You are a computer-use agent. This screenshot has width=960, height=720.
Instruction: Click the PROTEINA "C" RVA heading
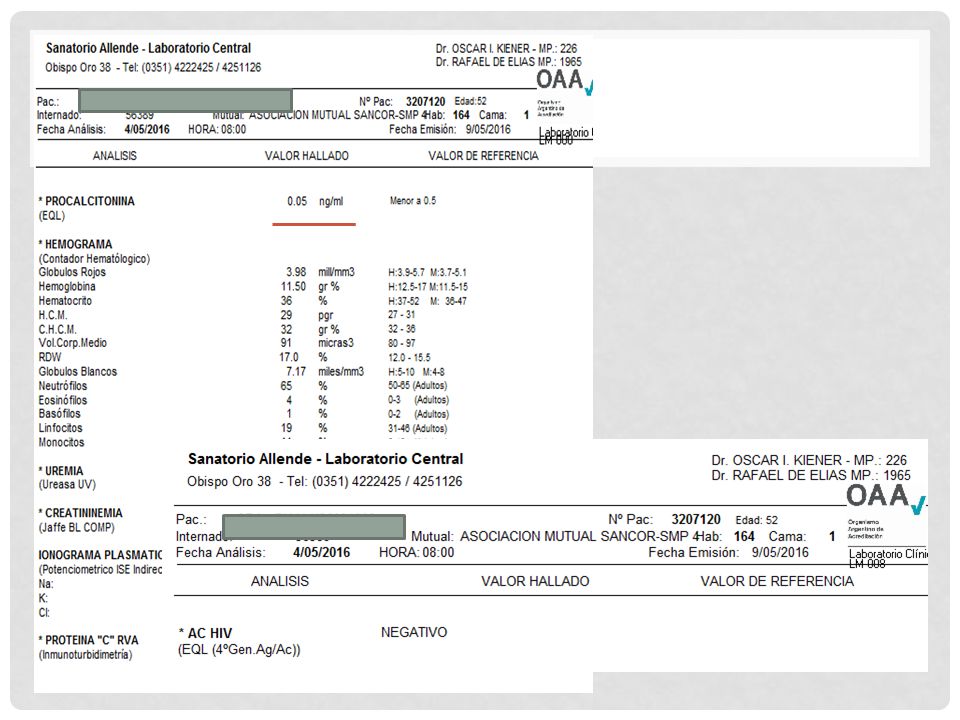pyautogui.click(x=88, y=640)
